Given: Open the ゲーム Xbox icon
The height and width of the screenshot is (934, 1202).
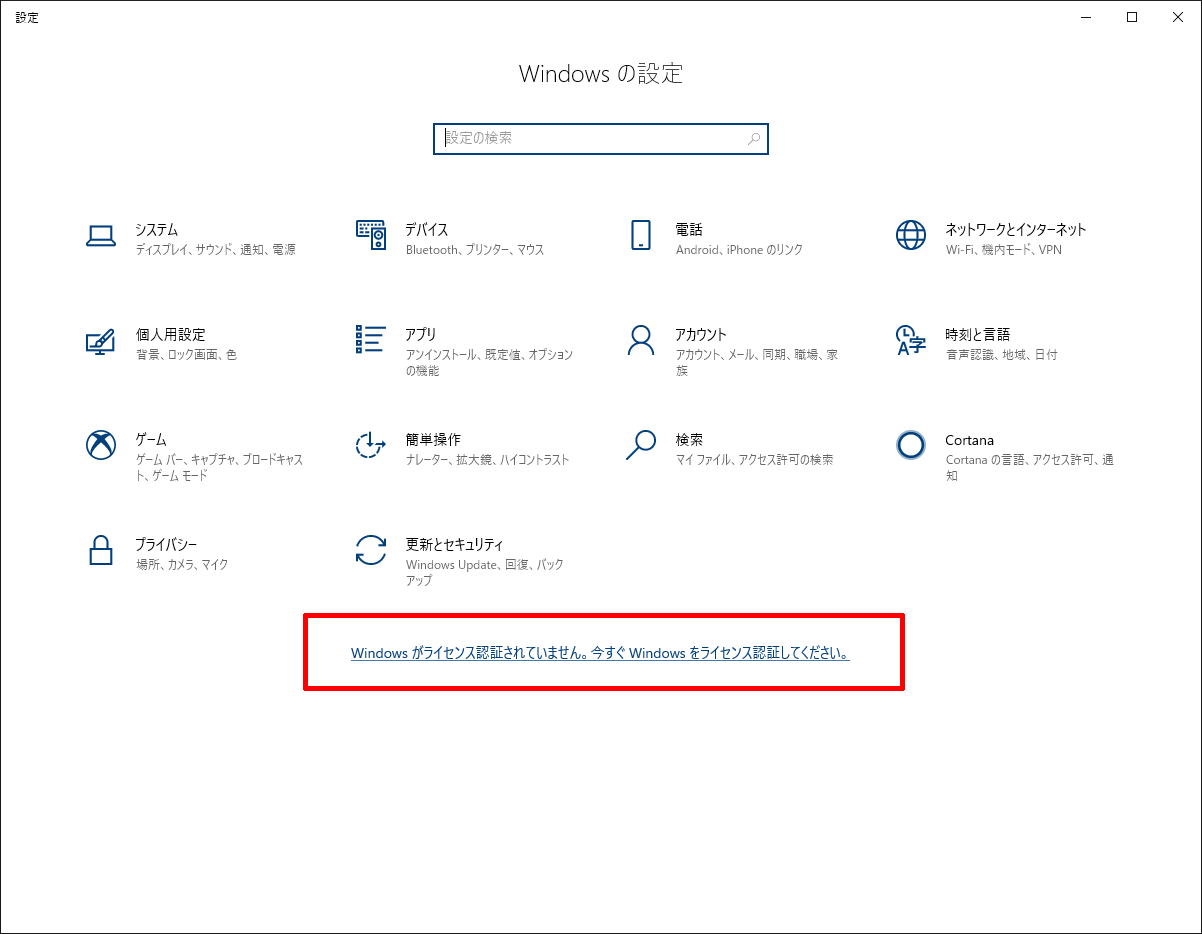Looking at the screenshot, I should pos(101,445).
